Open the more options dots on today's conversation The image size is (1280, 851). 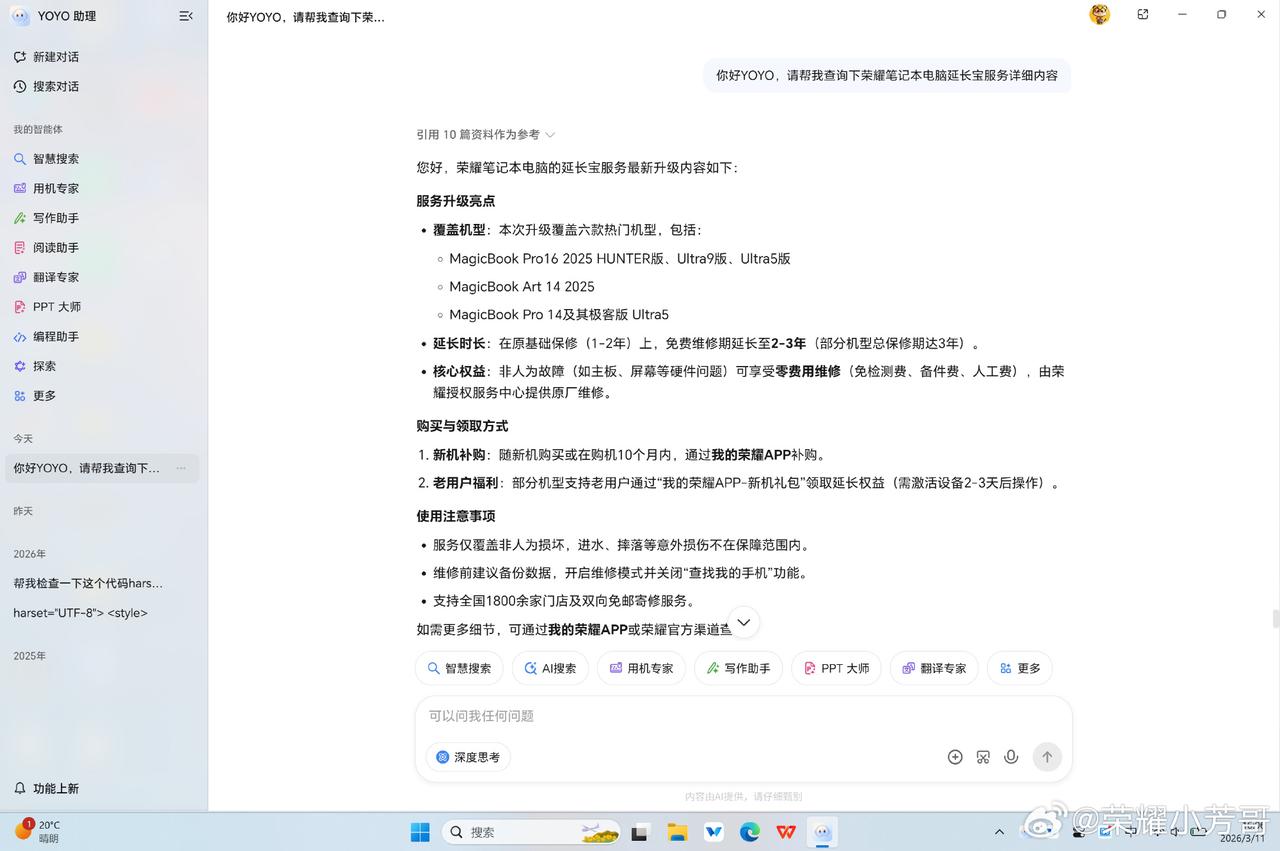tap(181, 468)
